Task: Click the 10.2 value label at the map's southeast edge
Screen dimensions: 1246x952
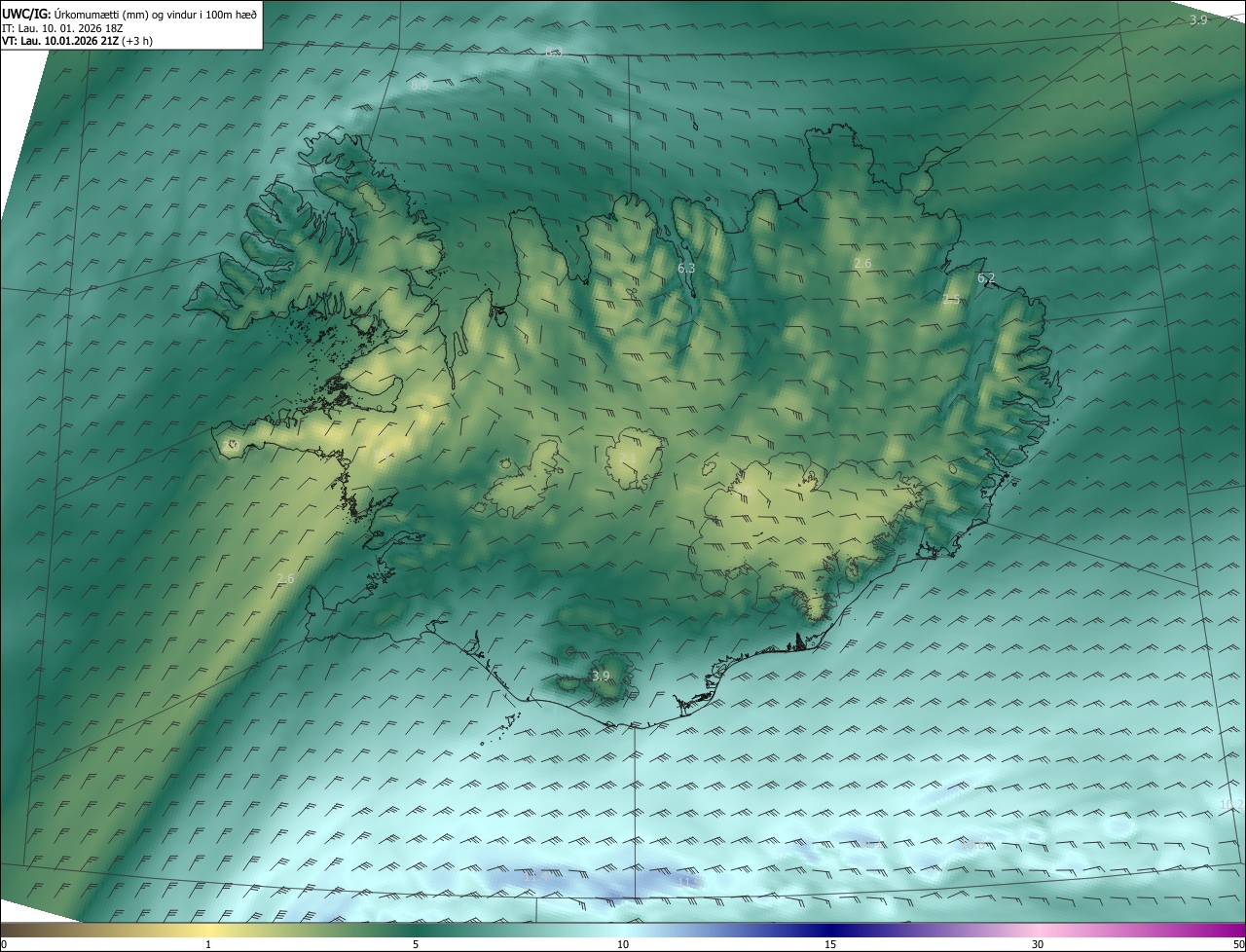Action: (1230, 803)
